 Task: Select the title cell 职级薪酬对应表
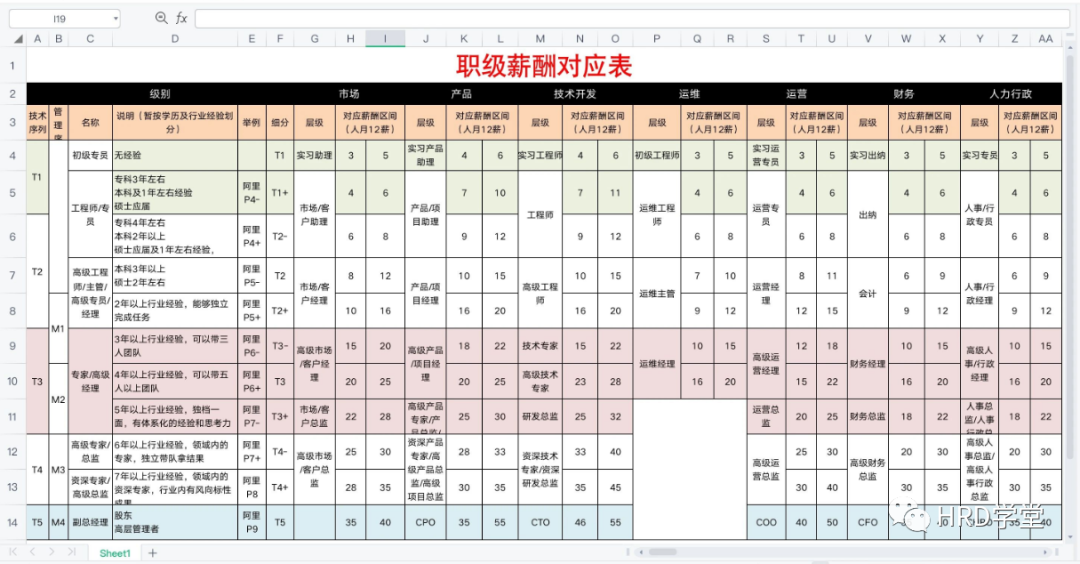click(x=544, y=65)
